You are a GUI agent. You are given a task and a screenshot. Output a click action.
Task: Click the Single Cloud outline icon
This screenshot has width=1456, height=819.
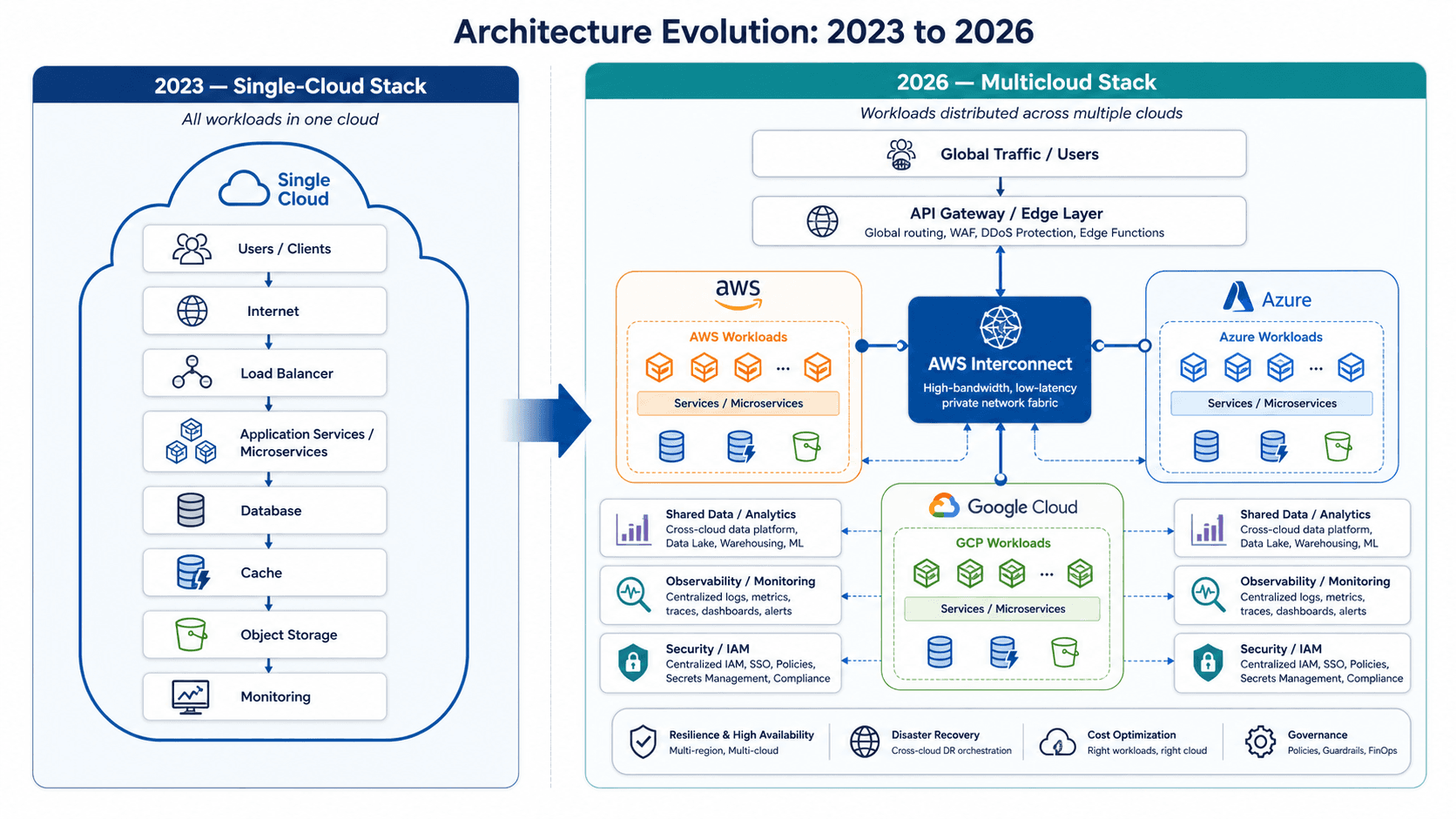[x=244, y=188]
